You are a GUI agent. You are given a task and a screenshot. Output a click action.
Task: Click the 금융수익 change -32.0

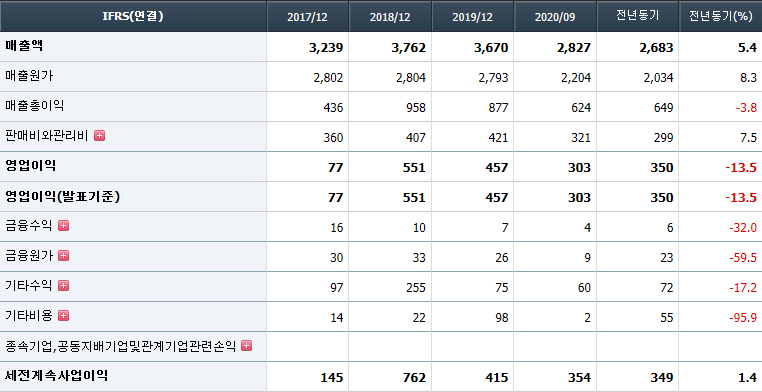point(743,228)
